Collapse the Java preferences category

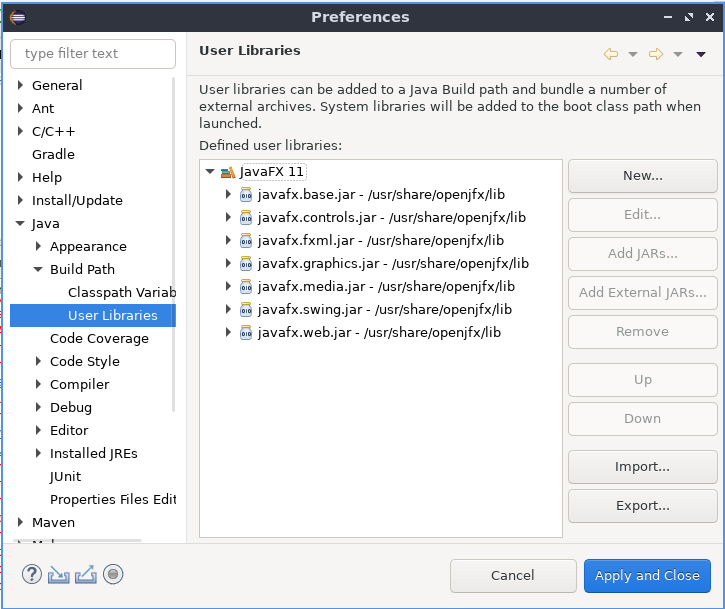coord(20,223)
